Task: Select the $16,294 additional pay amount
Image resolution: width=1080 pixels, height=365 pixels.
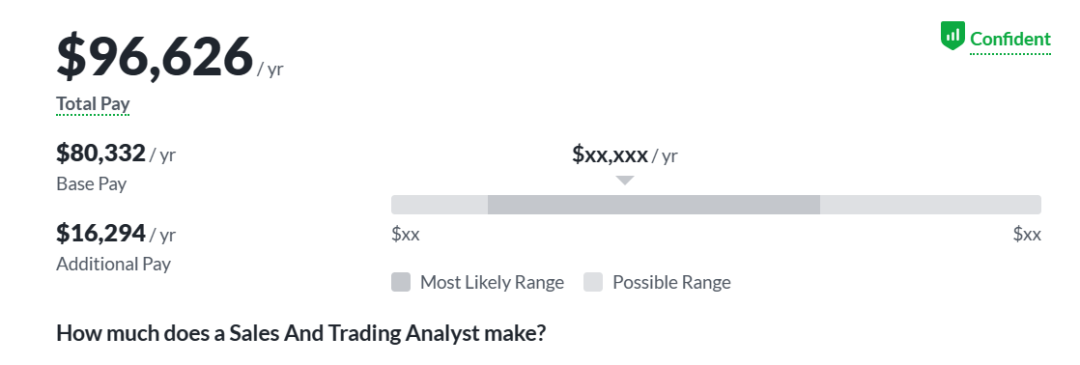Action: pyautogui.click(x=101, y=233)
